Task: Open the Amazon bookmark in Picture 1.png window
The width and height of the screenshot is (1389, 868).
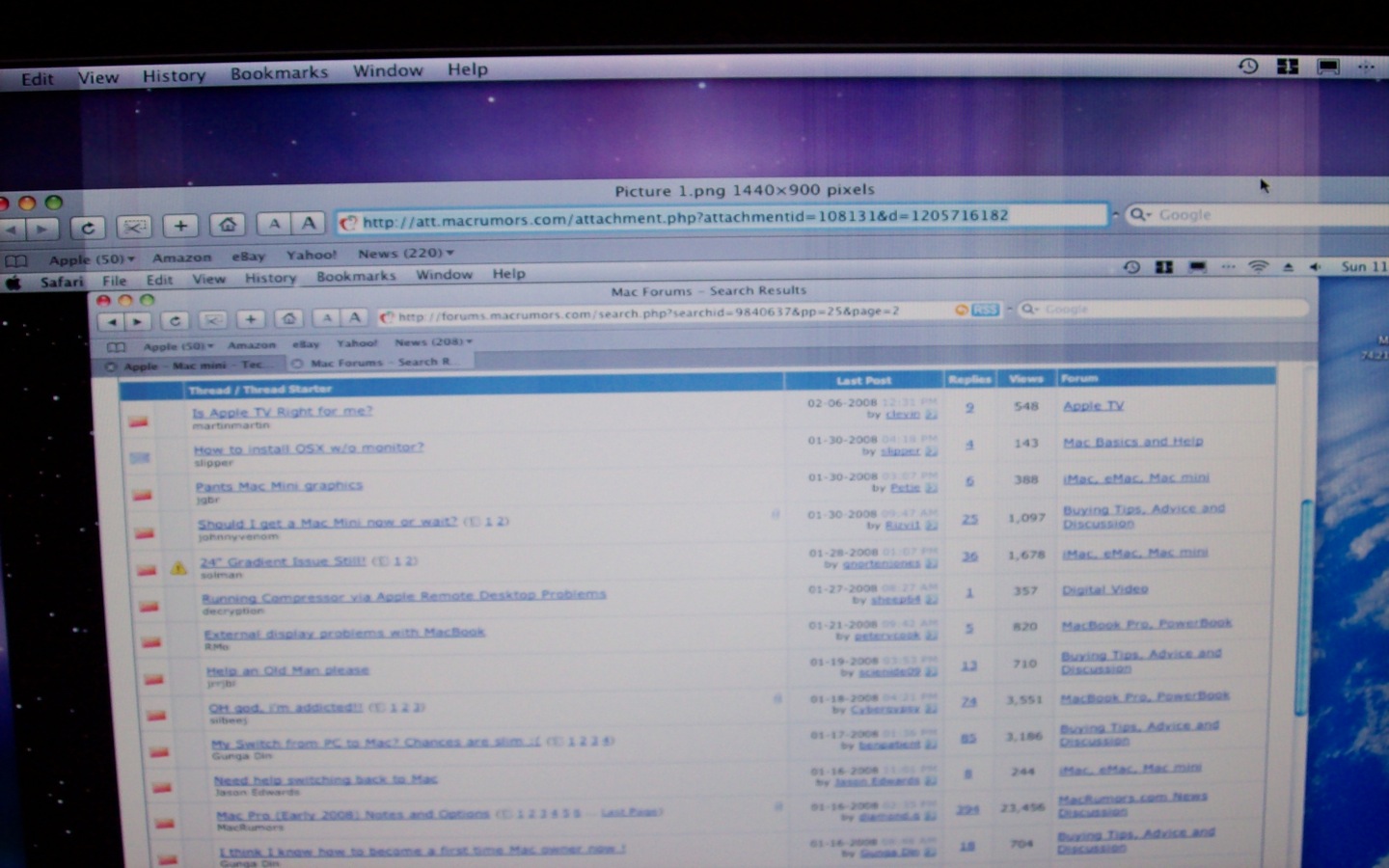Action: [x=181, y=258]
